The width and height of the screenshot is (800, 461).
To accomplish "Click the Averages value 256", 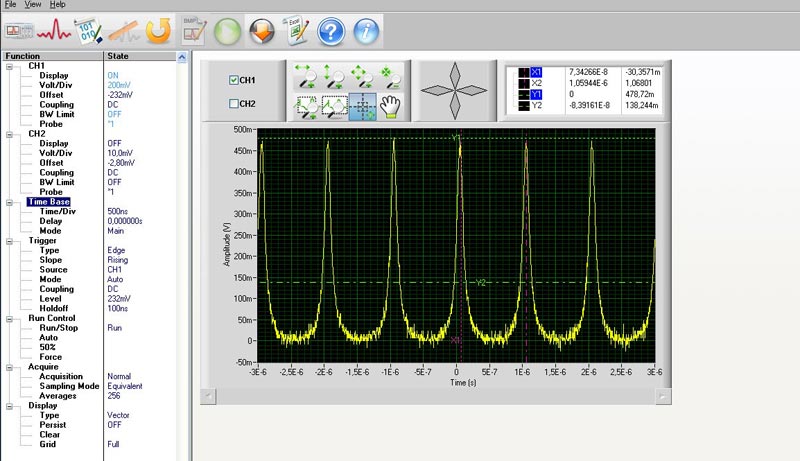I will click(114, 396).
